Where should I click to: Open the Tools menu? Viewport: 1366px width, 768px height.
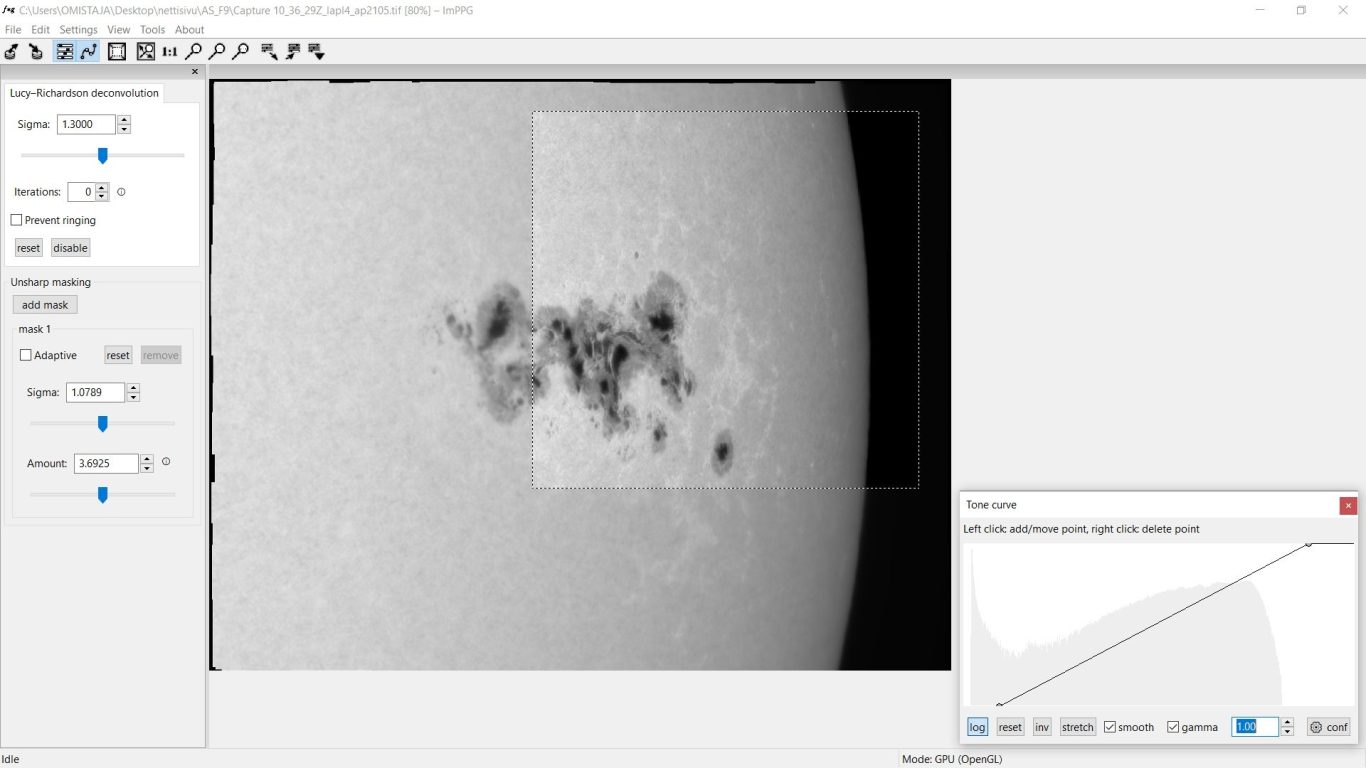click(152, 30)
